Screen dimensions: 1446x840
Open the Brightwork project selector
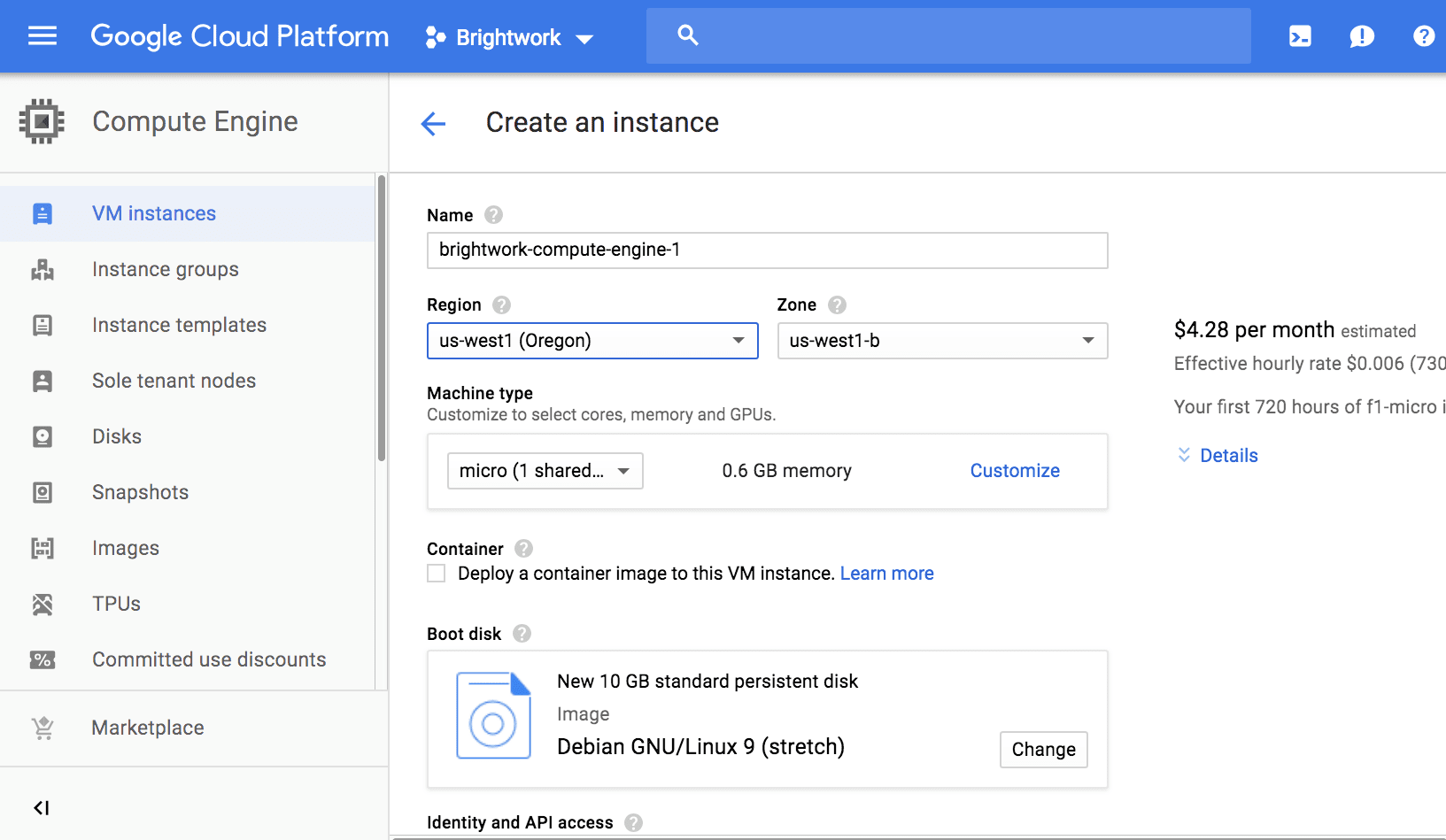click(509, 37)
